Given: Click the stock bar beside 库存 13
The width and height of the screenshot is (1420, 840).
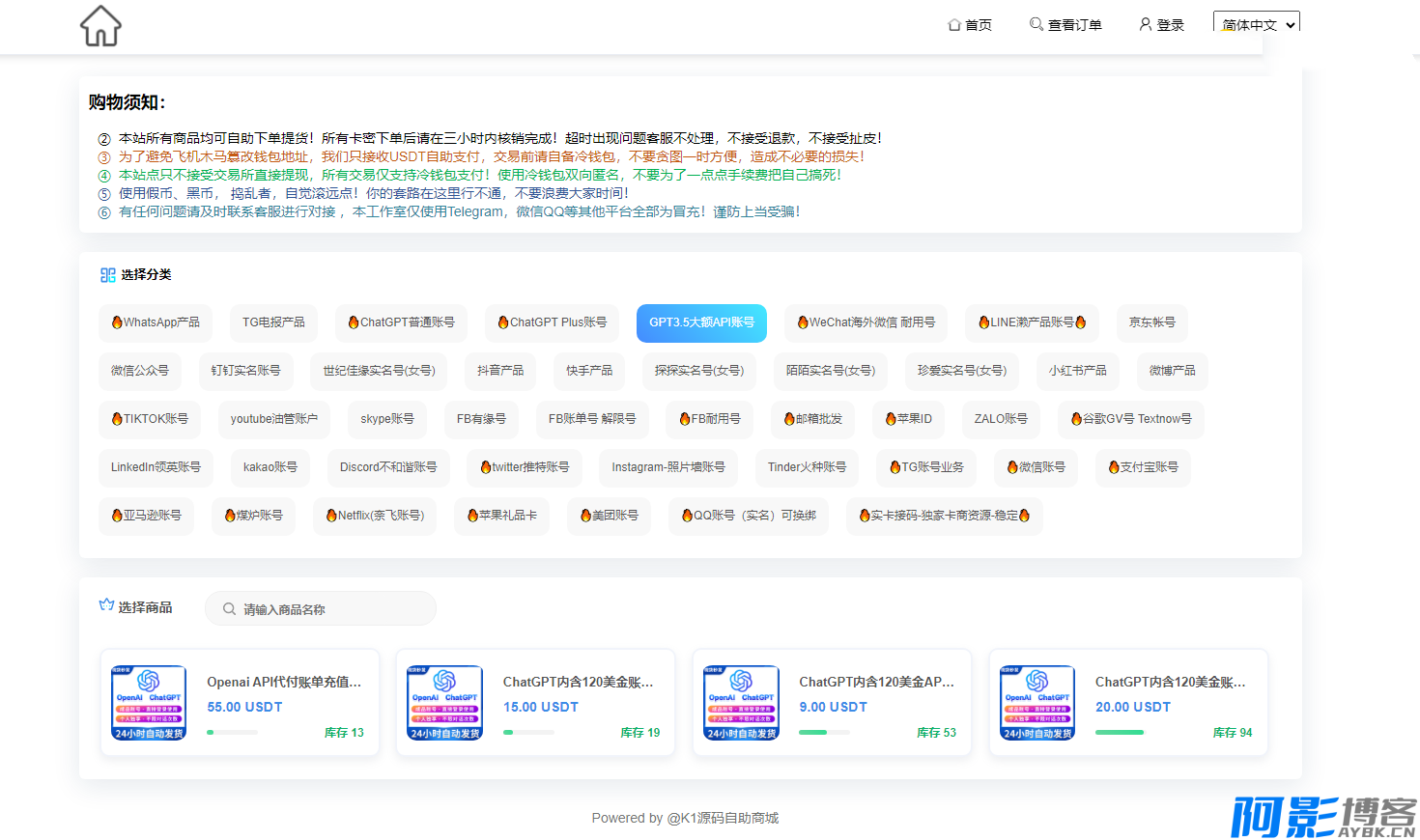Looking at the screenshot, I should (x=232, y=733).
